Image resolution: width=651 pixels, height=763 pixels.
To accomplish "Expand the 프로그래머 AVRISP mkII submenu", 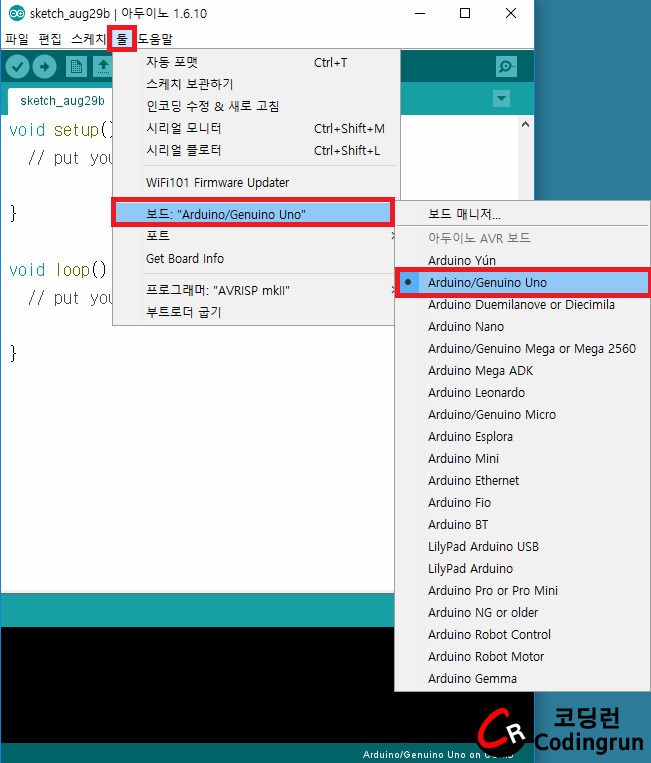I will click(x=253, y=291).
